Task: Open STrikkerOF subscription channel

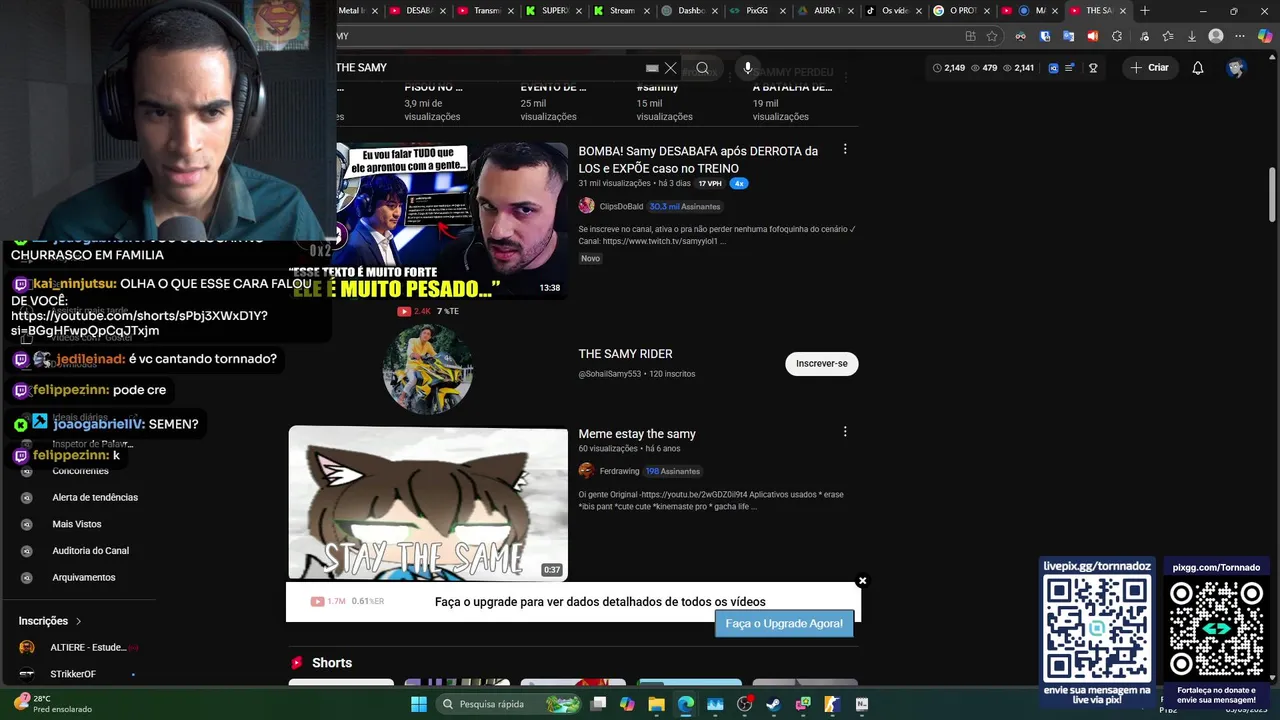Action: pos(73,674)
